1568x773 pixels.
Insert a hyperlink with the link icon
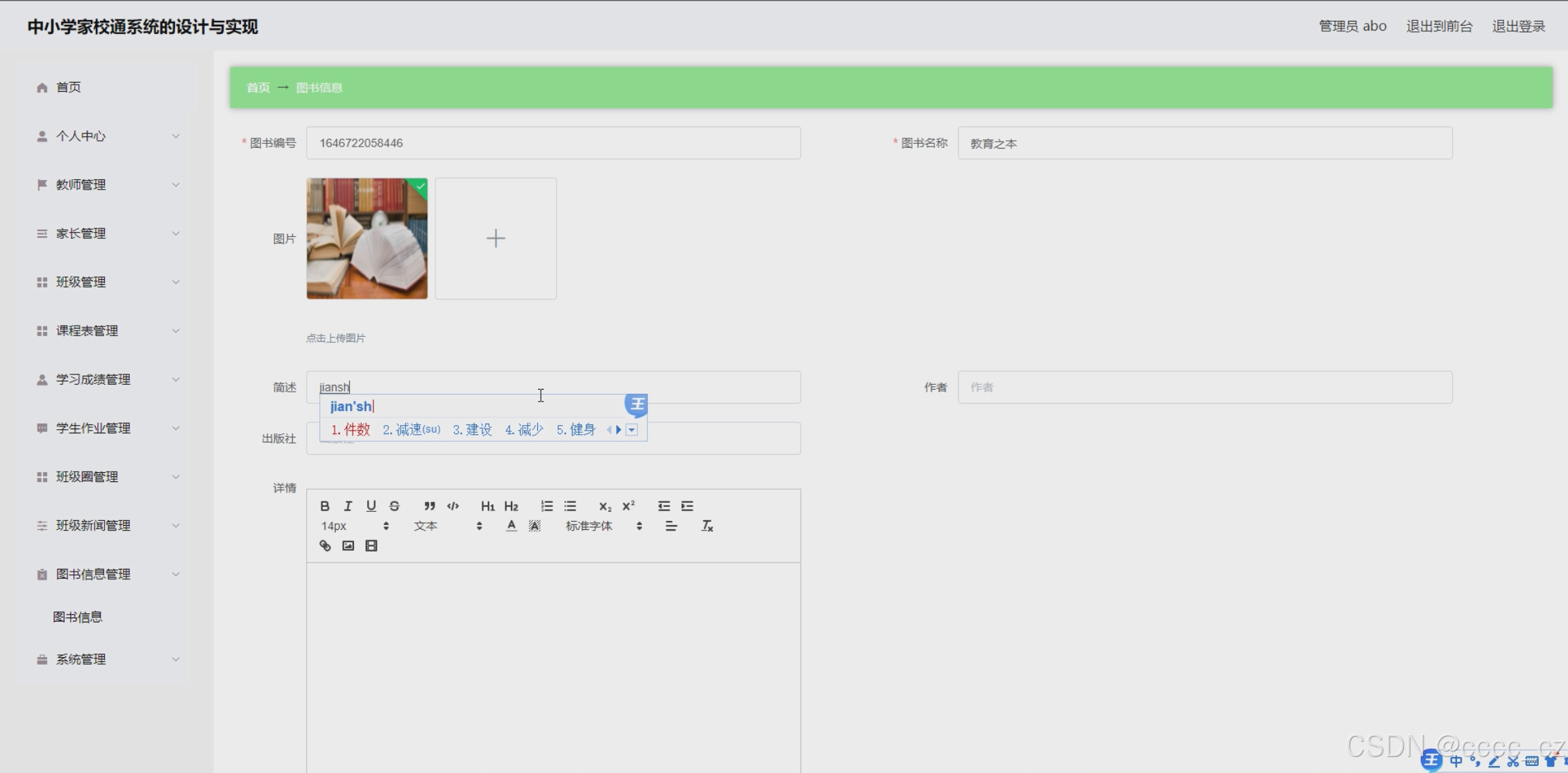324,546
